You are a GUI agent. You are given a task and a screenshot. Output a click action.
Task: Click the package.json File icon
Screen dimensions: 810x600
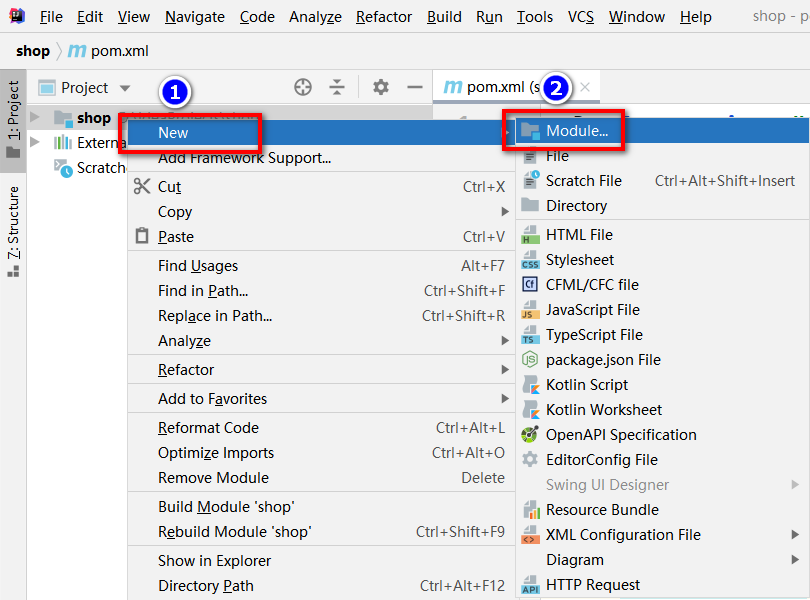point(530,359)
